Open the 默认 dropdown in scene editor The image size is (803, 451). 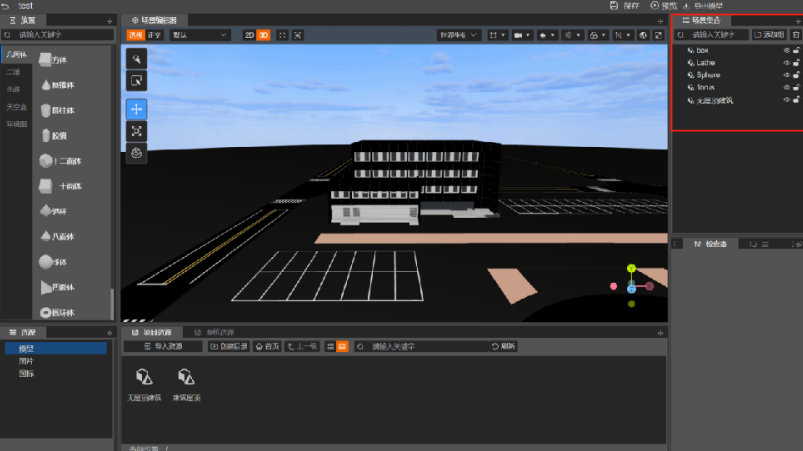tap(200, 35)
